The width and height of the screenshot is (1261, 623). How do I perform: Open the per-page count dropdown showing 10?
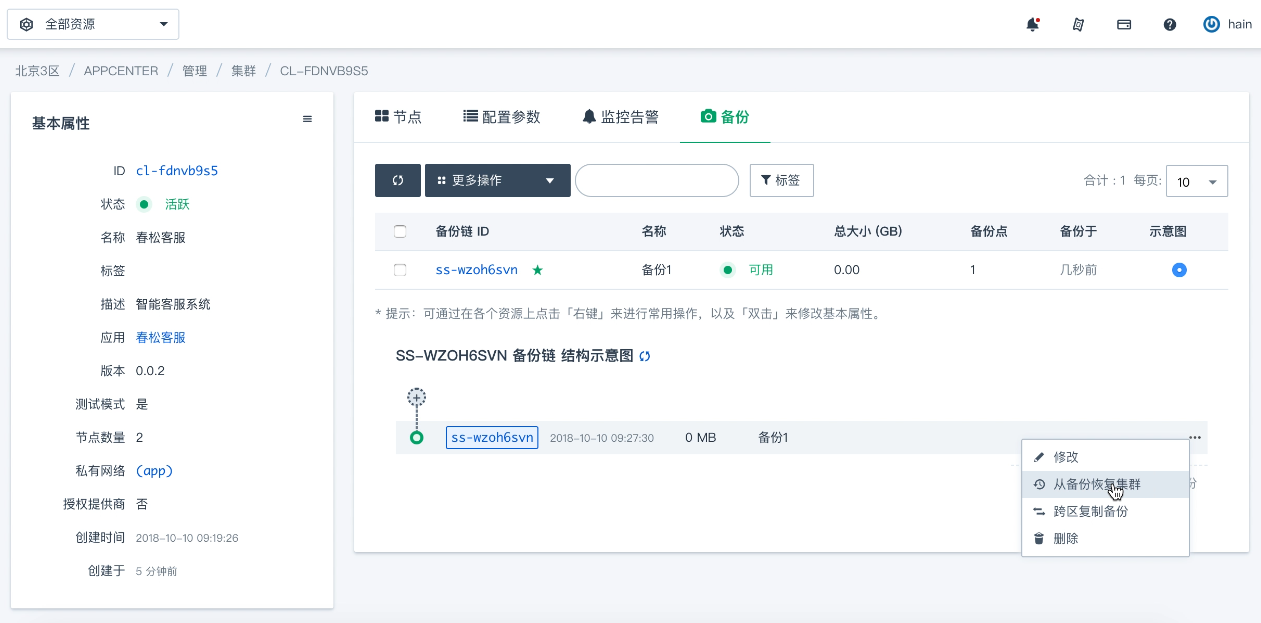[x=1197, y=181]
